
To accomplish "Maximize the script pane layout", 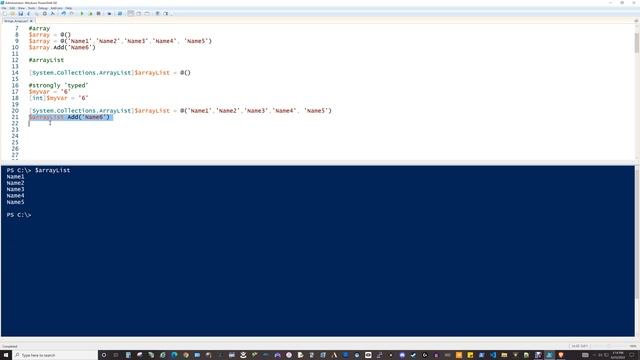I will click(147, 13).
